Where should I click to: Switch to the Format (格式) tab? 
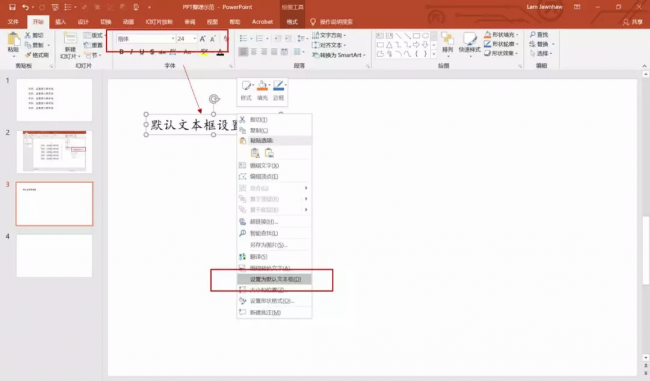[292, 22]
